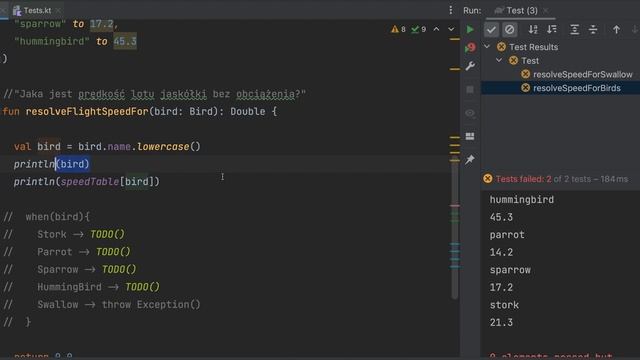
Task: Rerun tests with the green play icon
Action: 470,29
